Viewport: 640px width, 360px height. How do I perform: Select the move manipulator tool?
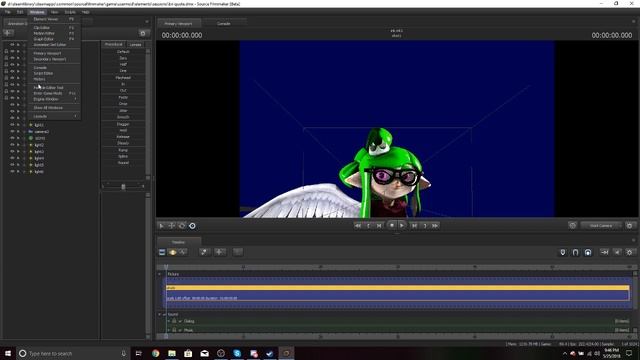coord(172,226)
